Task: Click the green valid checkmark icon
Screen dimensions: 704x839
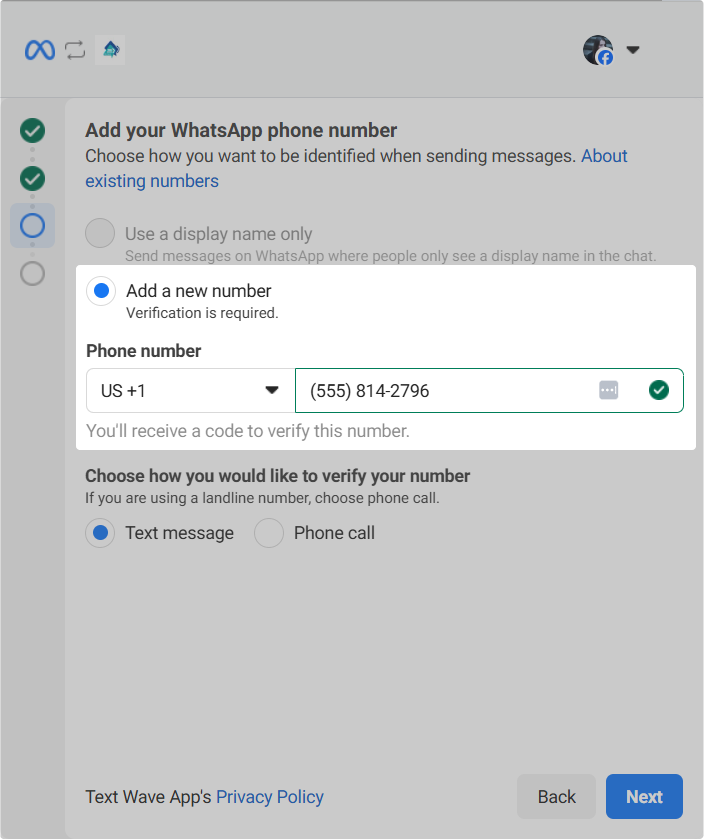Action: click(659, 390)
